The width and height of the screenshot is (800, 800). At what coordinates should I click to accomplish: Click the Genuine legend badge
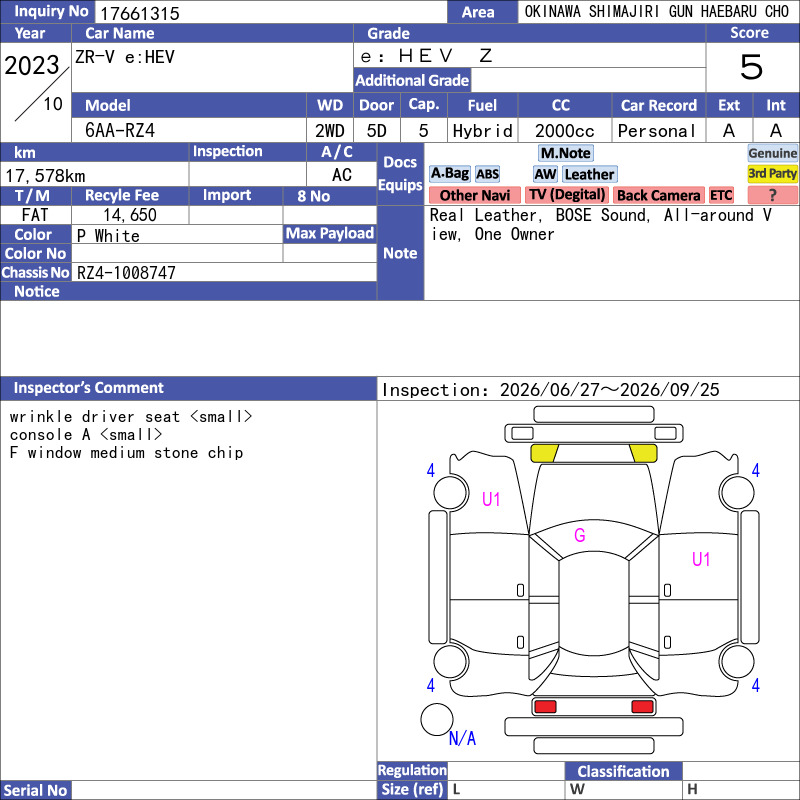(x=772, y=153)
